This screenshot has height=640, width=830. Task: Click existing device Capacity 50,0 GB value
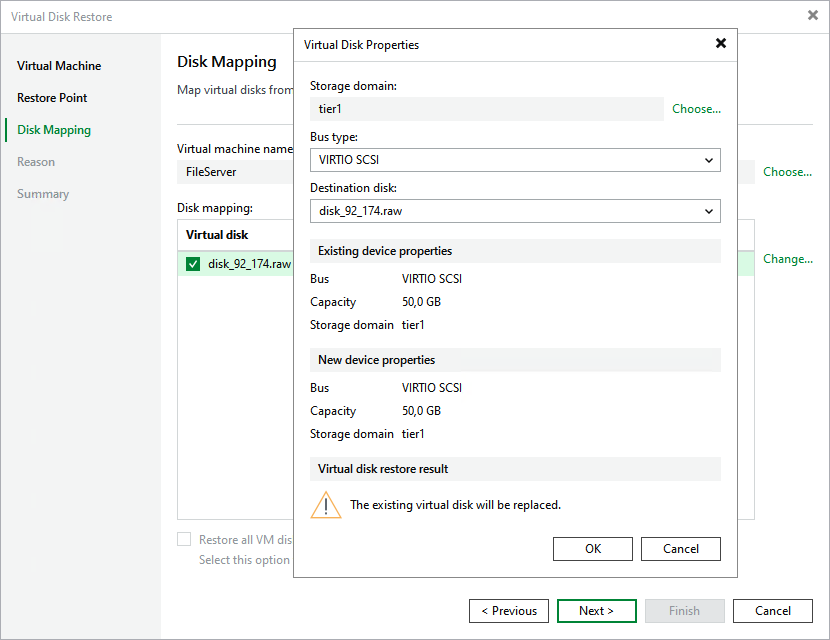(x=421, y=302)
